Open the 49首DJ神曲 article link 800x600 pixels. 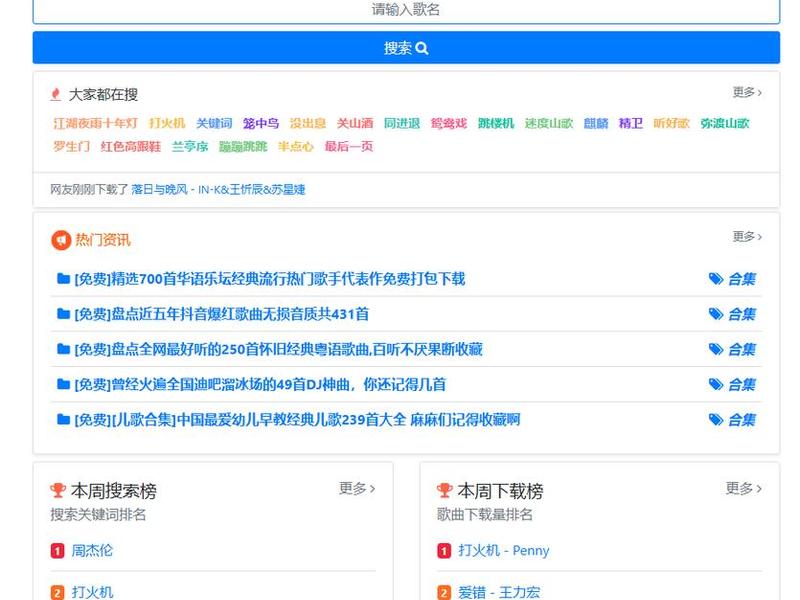[260, 384]
